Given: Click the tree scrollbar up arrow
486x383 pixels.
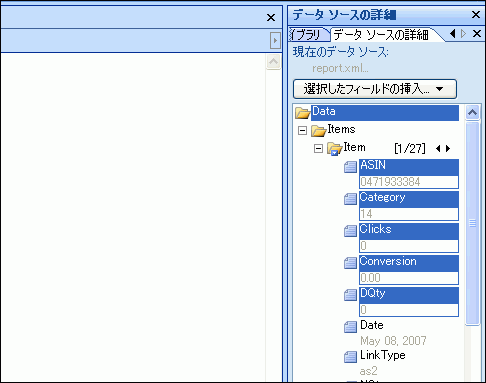Looking at the screenshot, I should click(x=472, y=113).
